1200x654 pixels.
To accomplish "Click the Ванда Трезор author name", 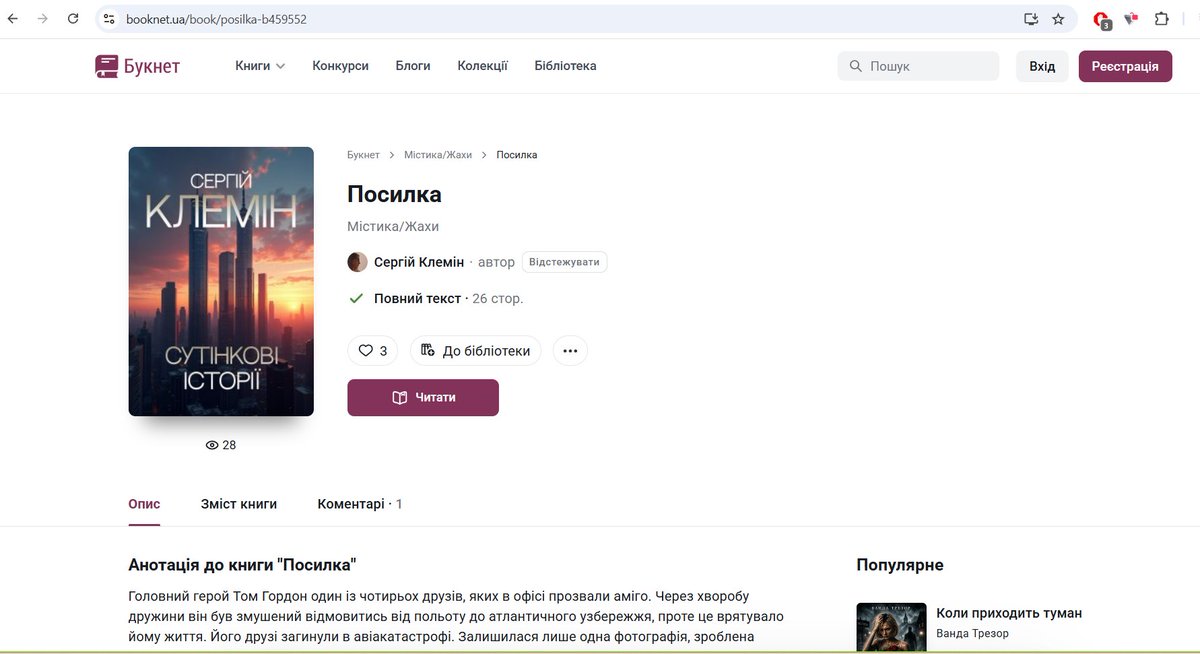I will coord(973,633).
